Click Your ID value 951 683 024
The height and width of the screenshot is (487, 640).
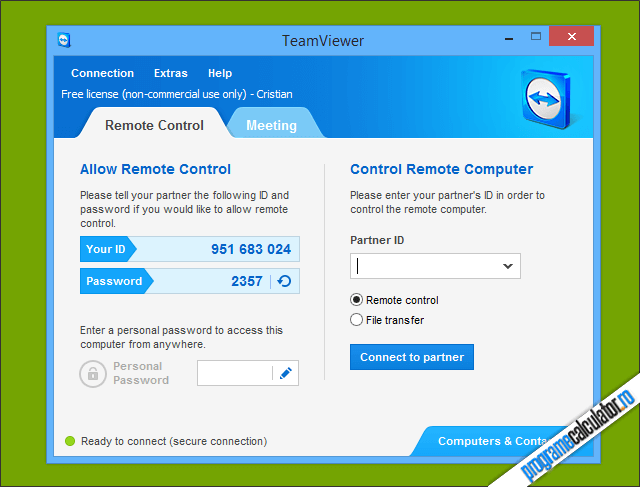point(251,249)
